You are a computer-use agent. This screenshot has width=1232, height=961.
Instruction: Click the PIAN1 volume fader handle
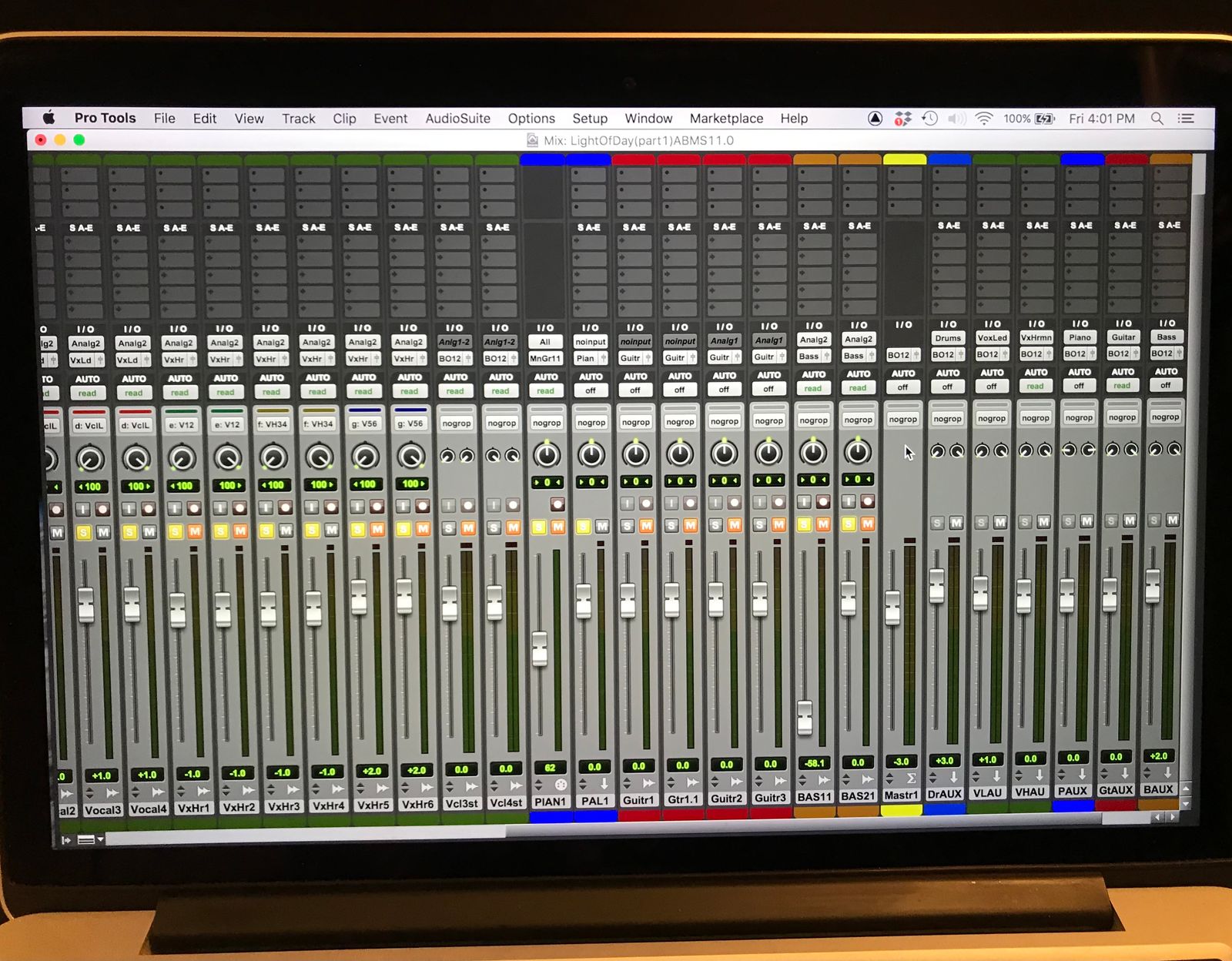pyautogui.click(x=540, y=648)
